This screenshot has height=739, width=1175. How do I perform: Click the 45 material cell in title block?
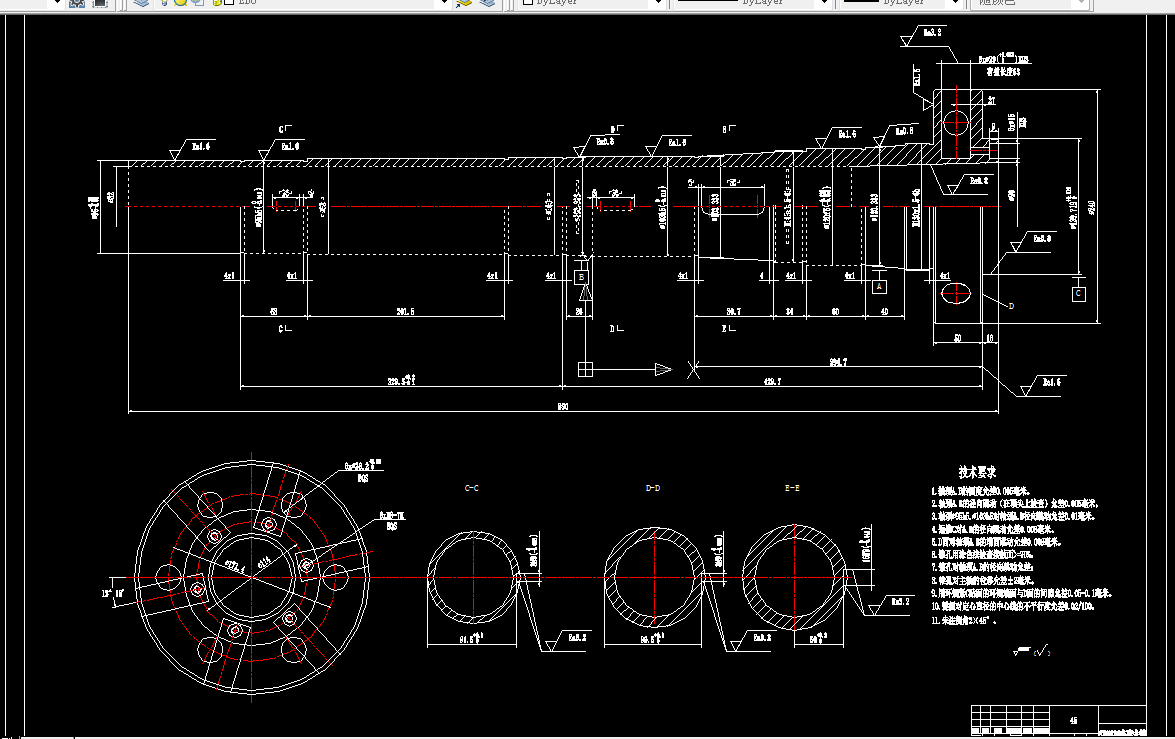1074,720
